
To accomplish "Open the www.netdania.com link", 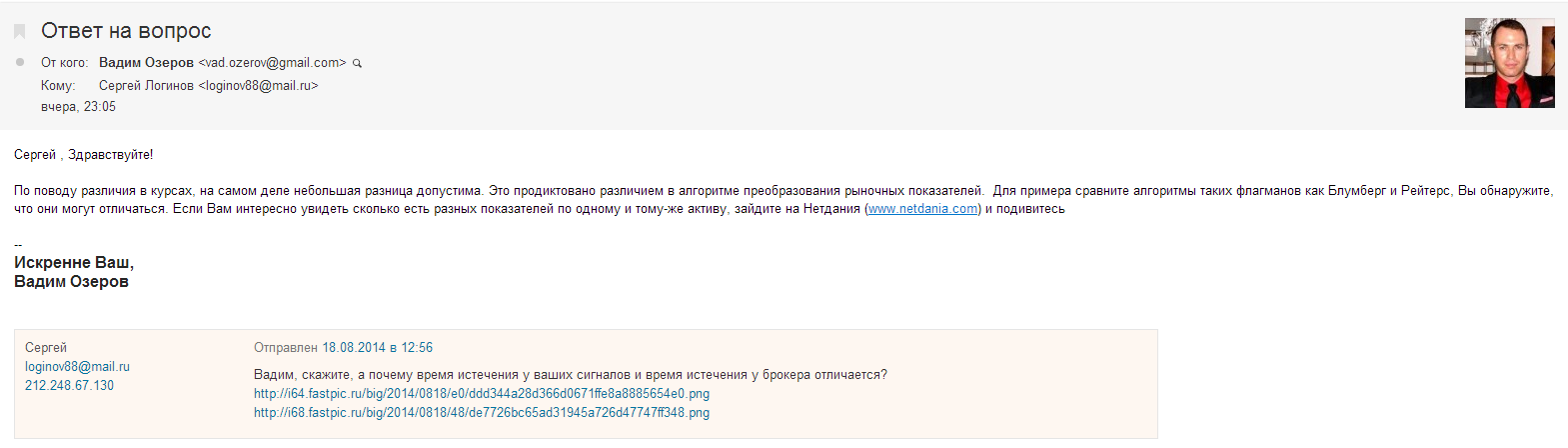I will [922, 209].
